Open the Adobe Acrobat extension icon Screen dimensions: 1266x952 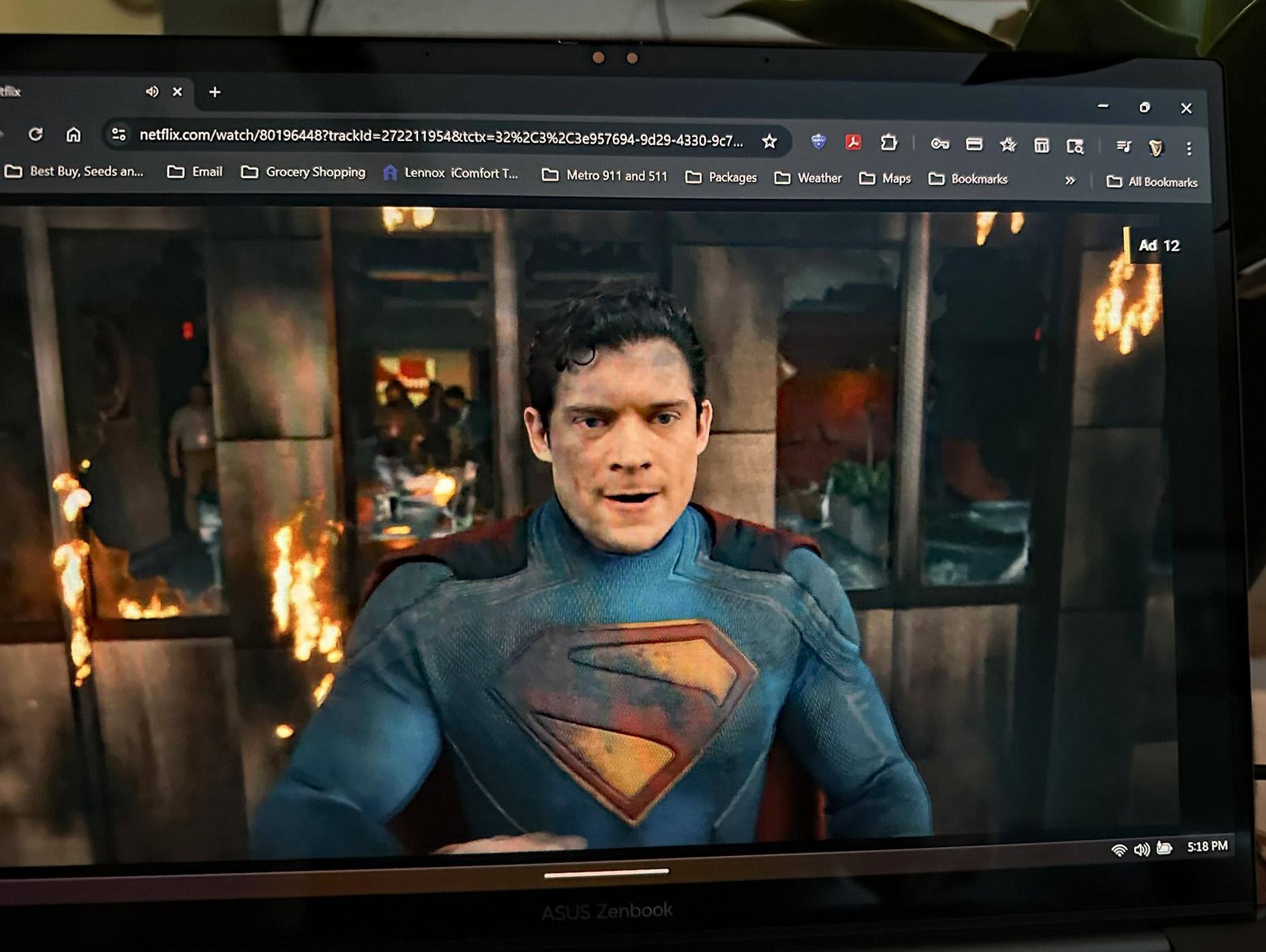pyautogui.click(x=854, y=142)
